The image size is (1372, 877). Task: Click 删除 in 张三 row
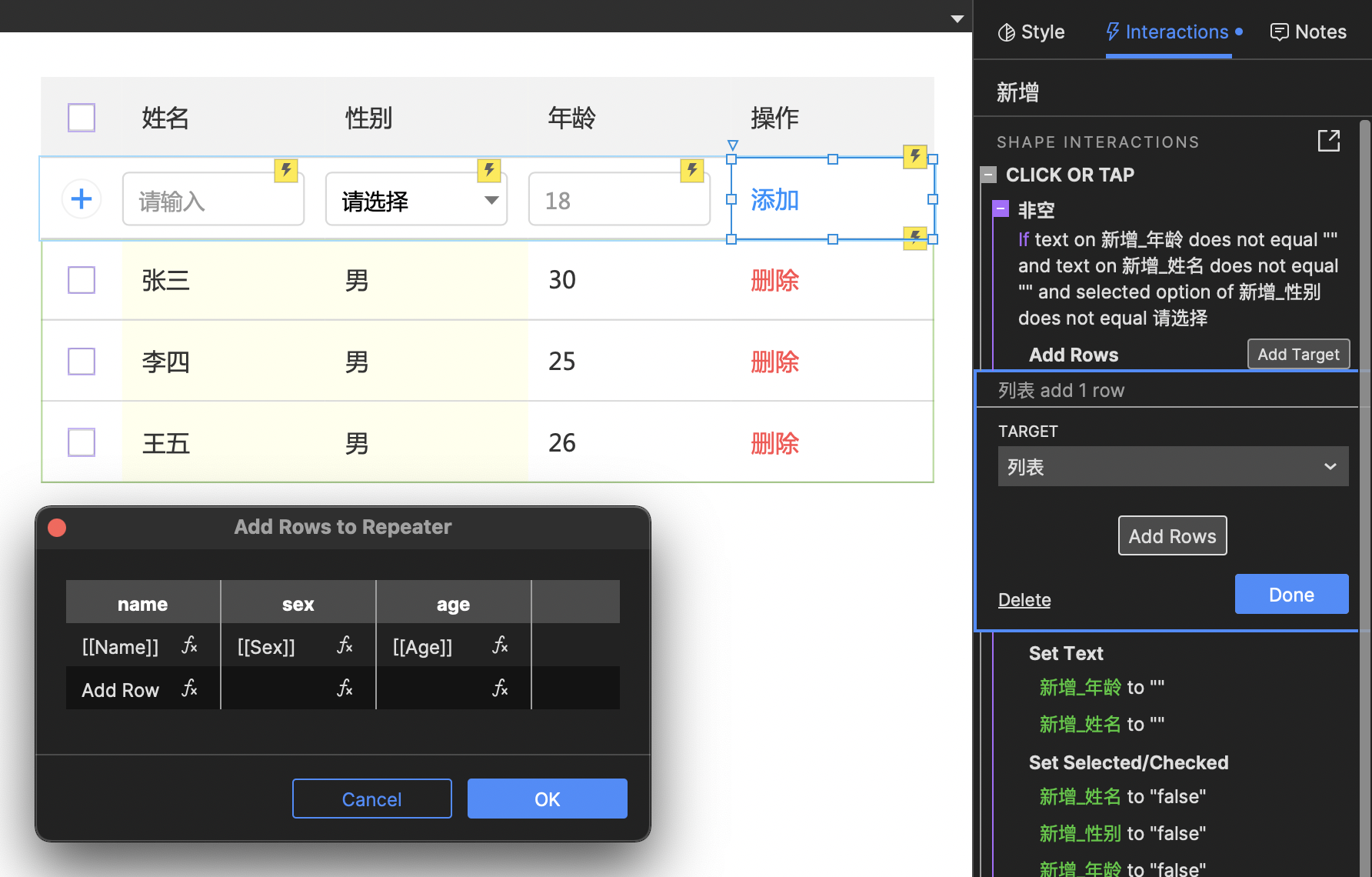[x=774, y=281]
